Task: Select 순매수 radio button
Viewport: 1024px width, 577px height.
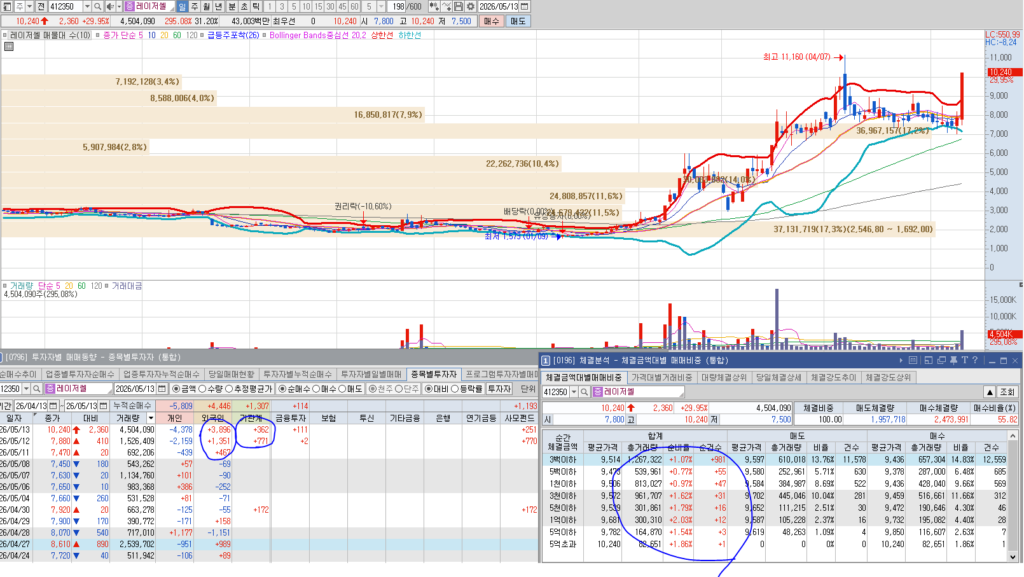Action: click(282, 388)
